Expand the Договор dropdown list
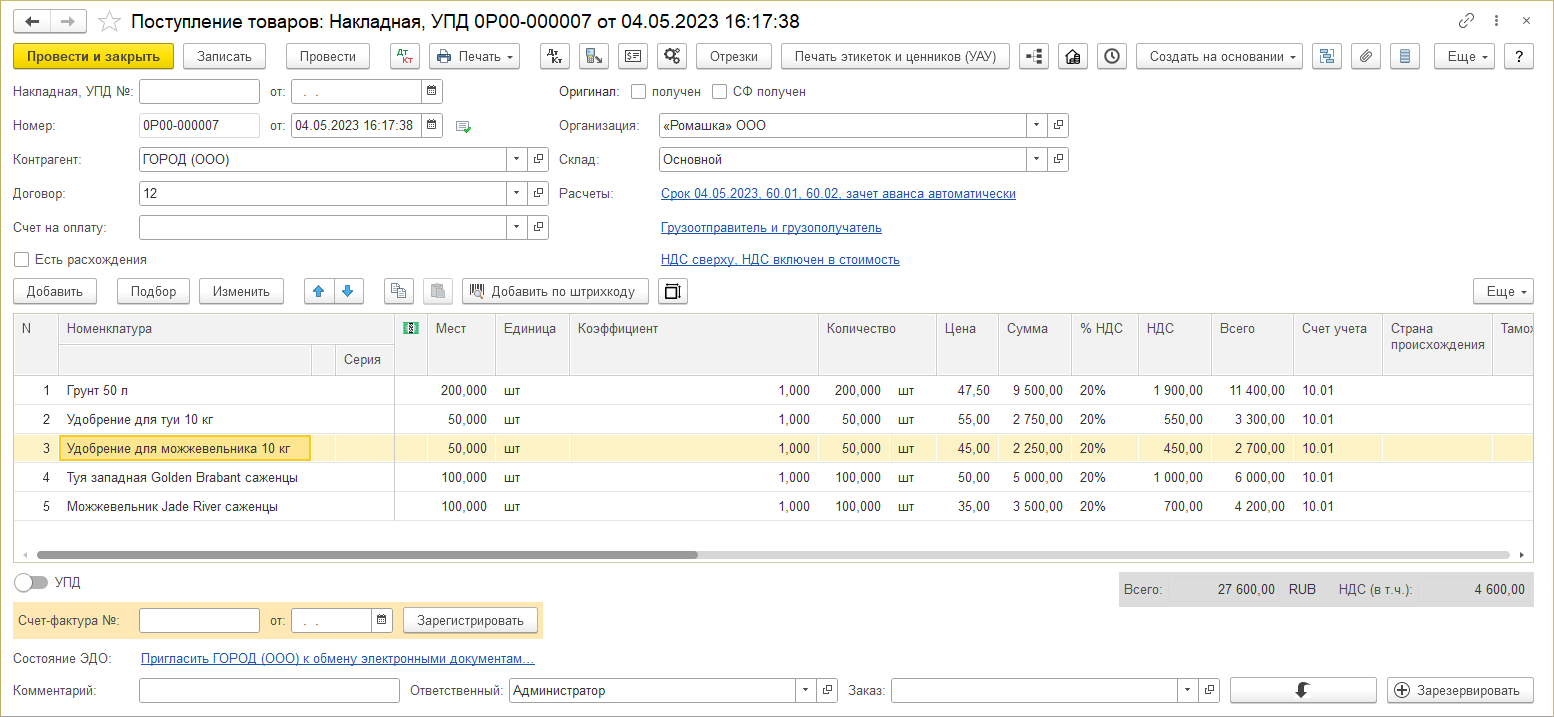Viewport: 1554px width, 717px height. pos(517,193)
